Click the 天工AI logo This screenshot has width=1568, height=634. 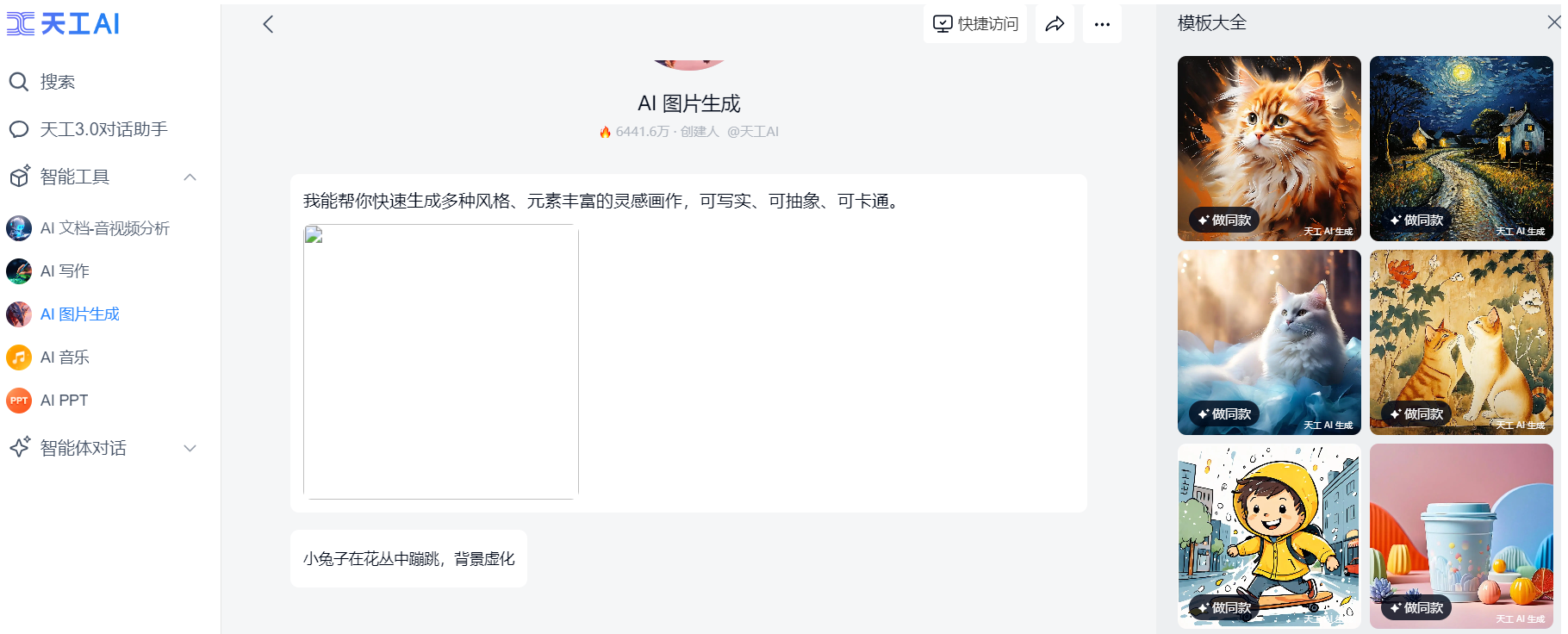point(64,24)
